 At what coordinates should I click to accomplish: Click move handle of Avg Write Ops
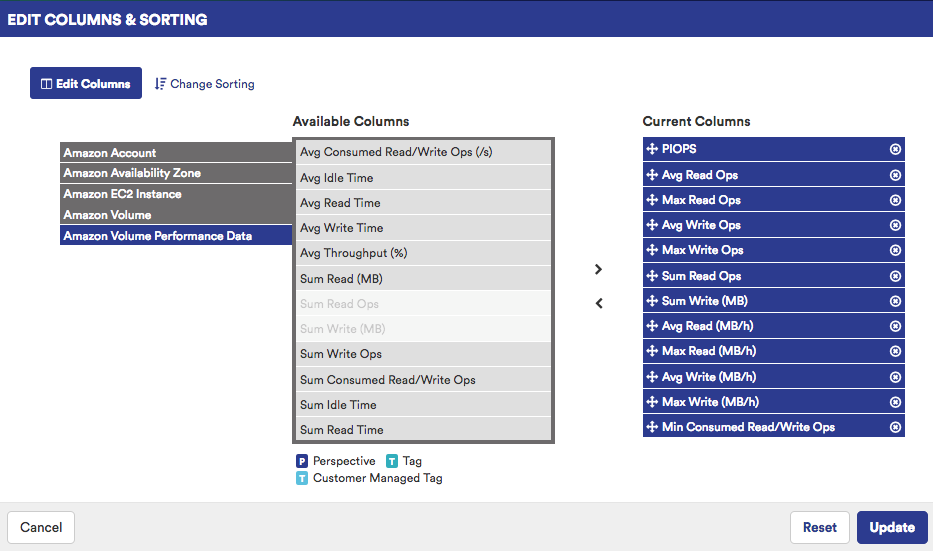point(652,225)
